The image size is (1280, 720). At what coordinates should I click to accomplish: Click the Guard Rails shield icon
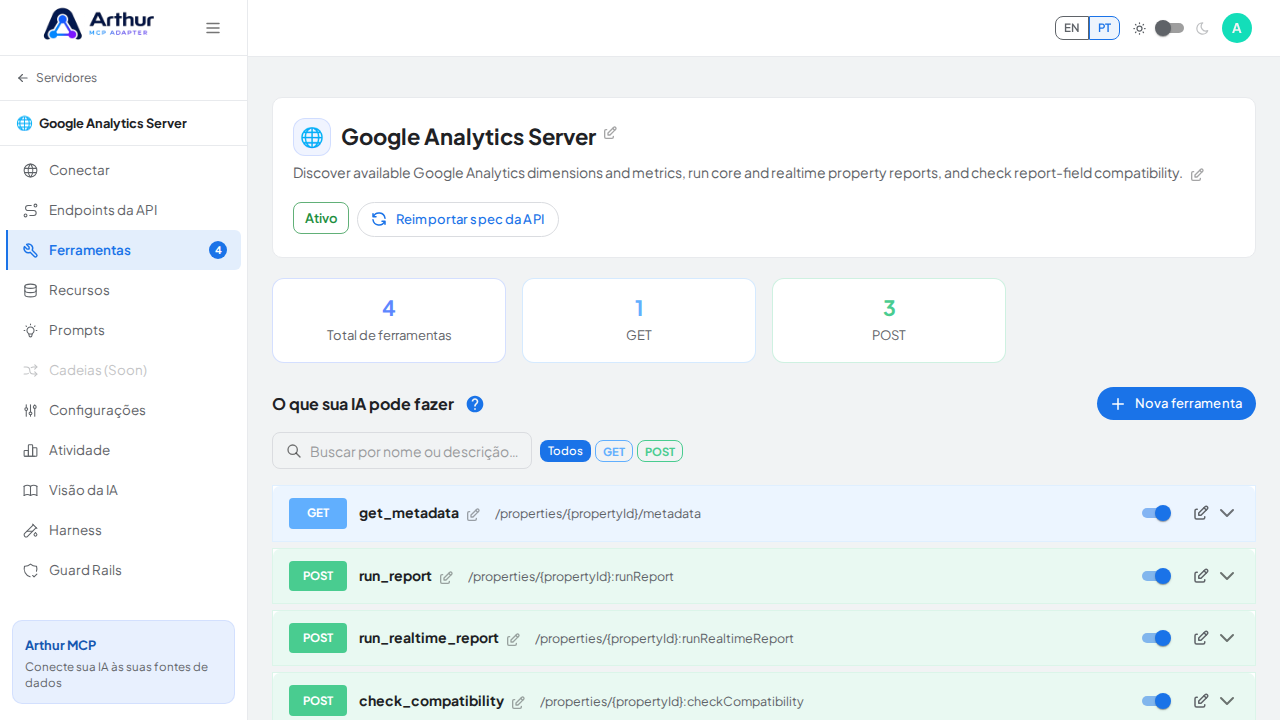pyautogui.click(x=31, y=570)
